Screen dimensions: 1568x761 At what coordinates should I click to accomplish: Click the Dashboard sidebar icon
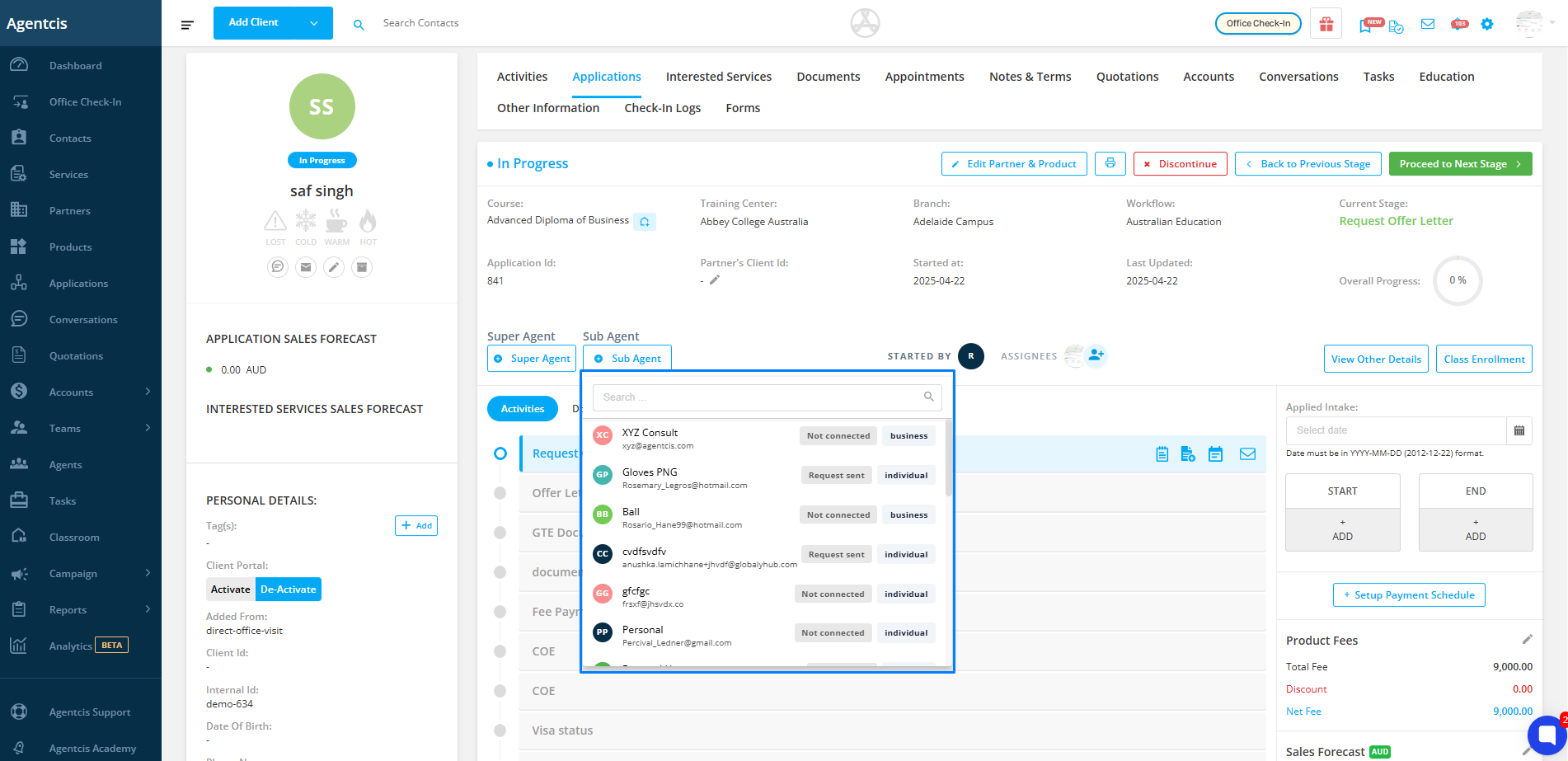tap(19, 65)
